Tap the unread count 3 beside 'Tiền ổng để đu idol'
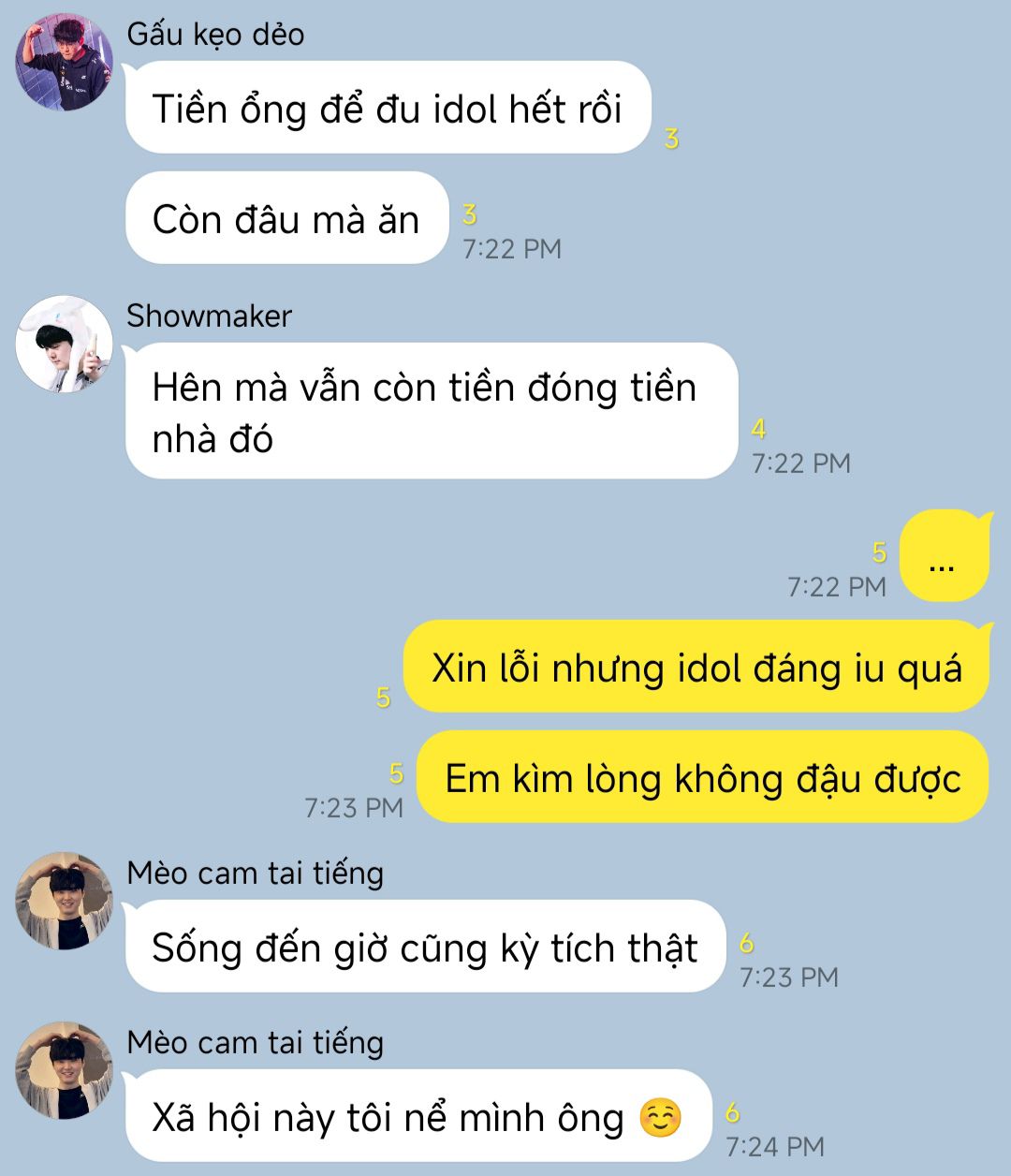Image resolution: width=1011 pixels, height=1176 pixels. coord(671,140)
